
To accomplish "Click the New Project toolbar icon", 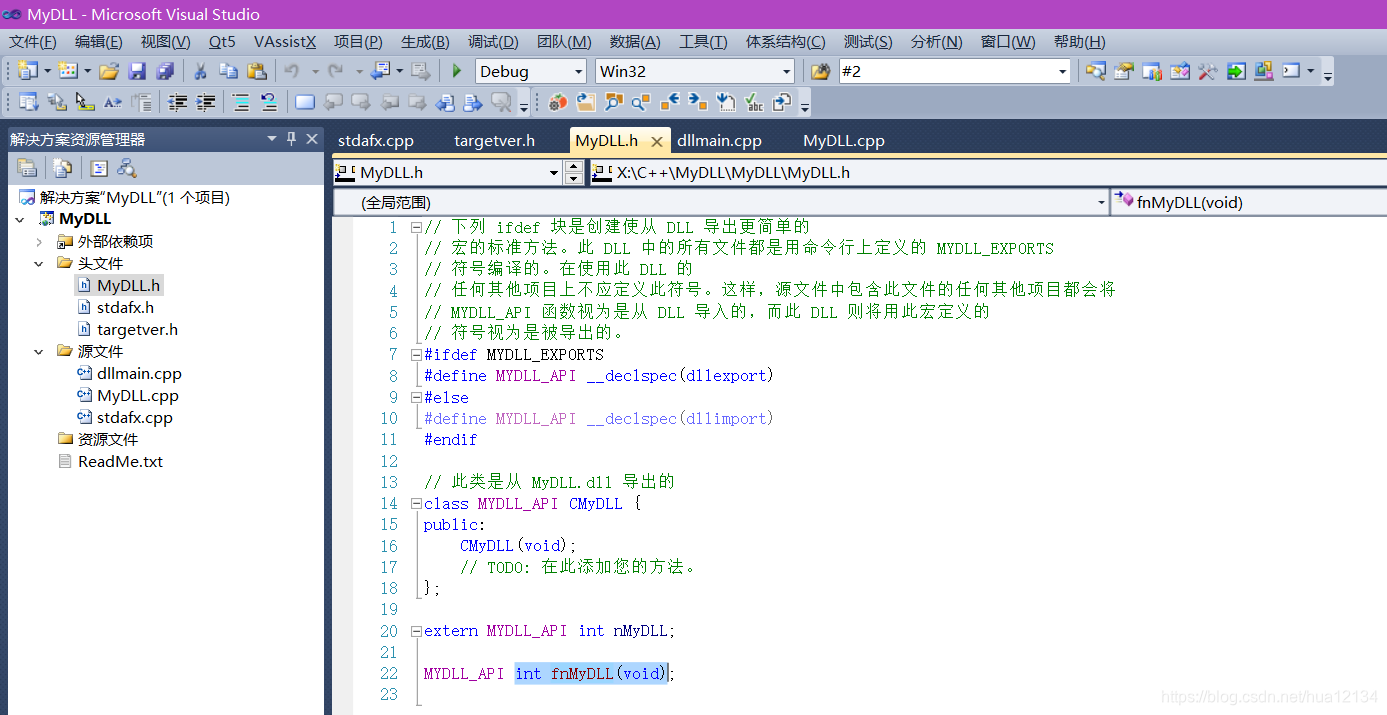I will coord(26,71).
